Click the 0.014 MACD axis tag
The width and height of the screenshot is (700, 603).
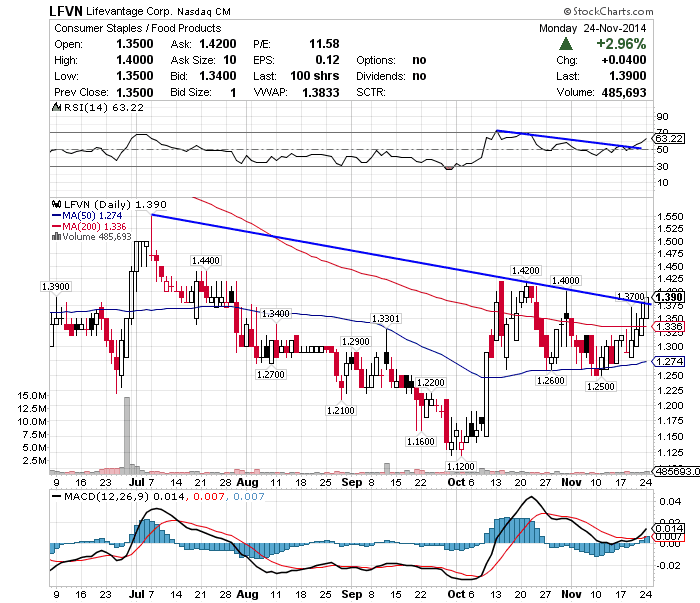[x=669, y=528]
